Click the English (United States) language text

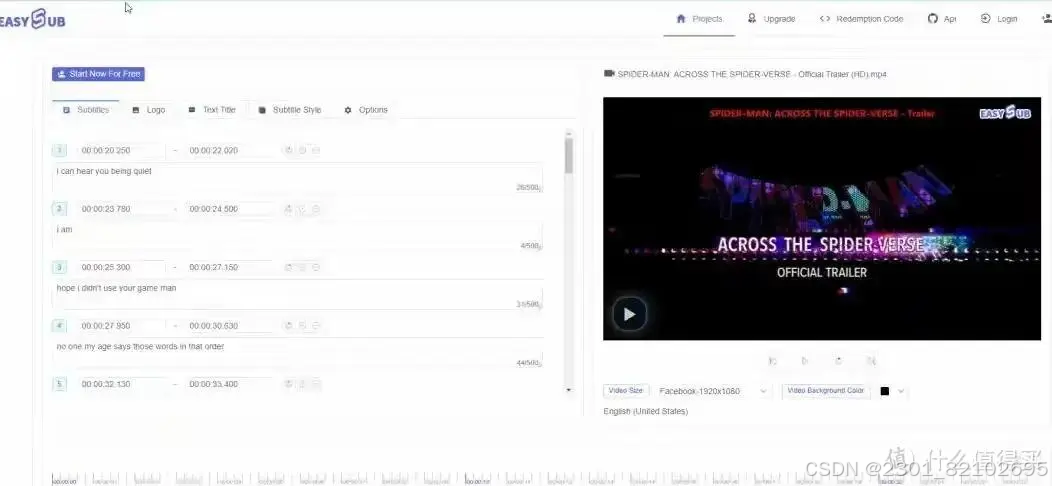point(645,411)
